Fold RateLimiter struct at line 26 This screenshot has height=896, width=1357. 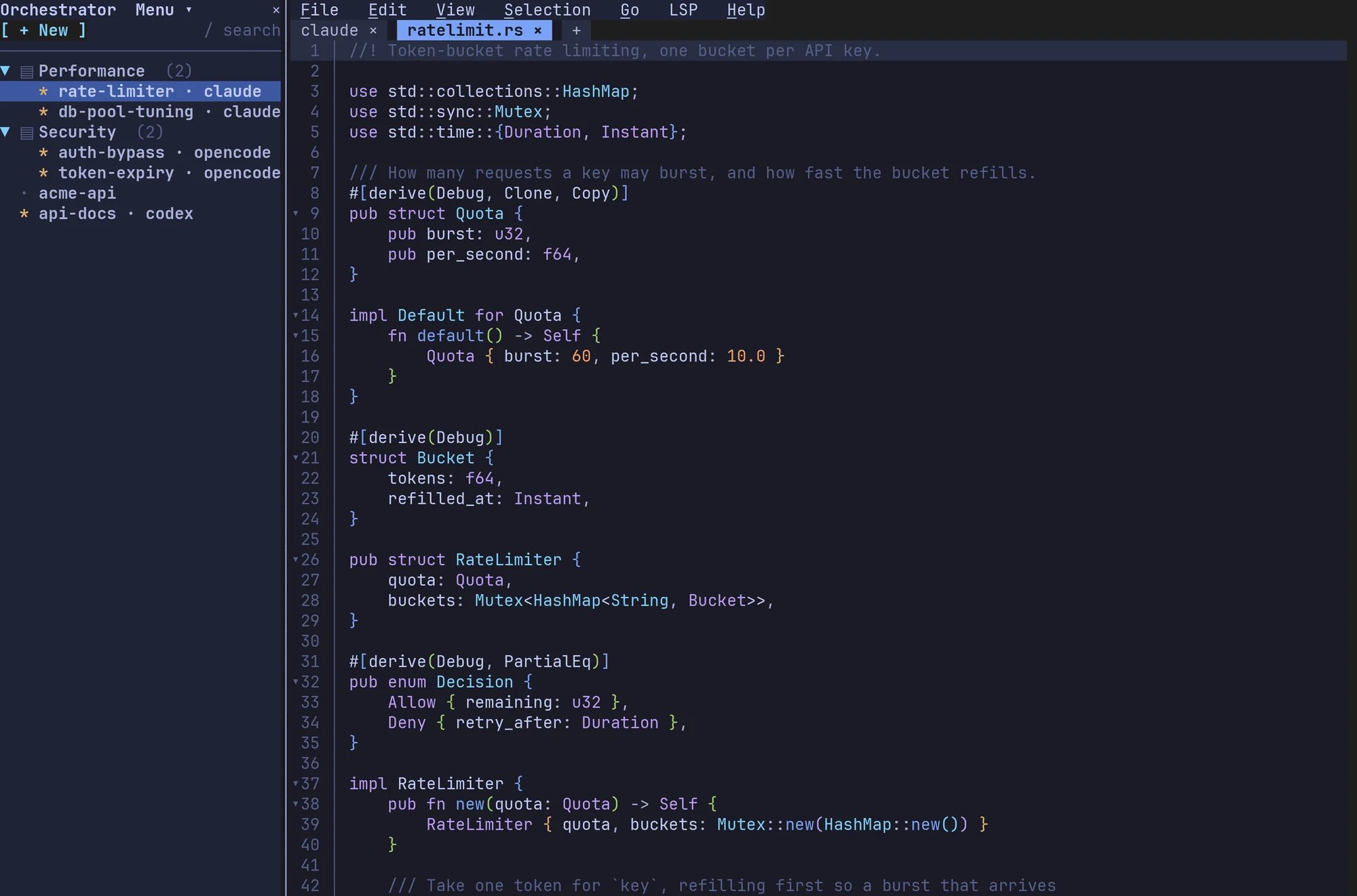296,559
